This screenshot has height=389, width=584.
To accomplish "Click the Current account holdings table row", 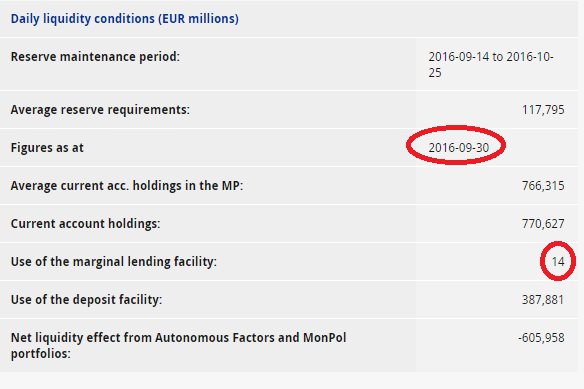I will point(289,224).
